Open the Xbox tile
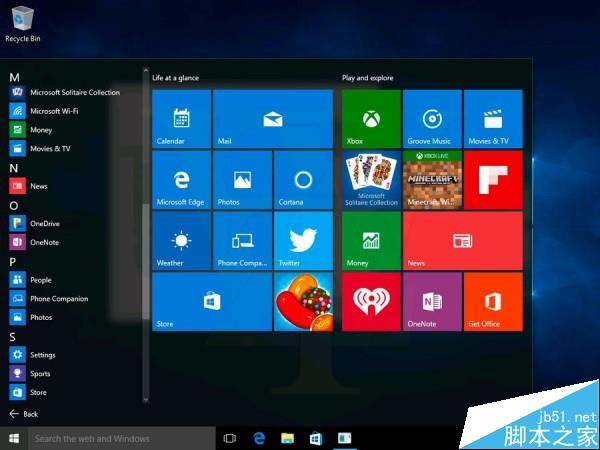The width and height of the screenshot is (600, 450). pyautogui.click(x=371, y=119)
